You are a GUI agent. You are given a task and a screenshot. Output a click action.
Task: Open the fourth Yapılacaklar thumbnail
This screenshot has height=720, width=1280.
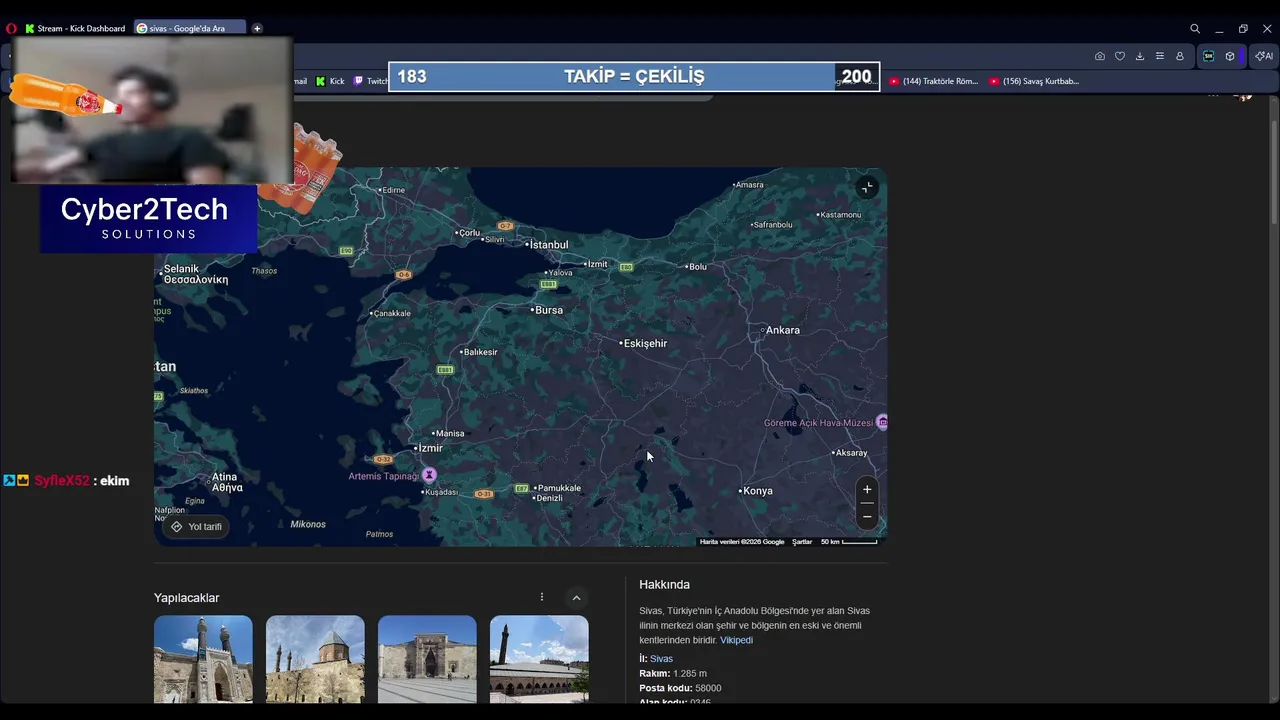[539, 659]
